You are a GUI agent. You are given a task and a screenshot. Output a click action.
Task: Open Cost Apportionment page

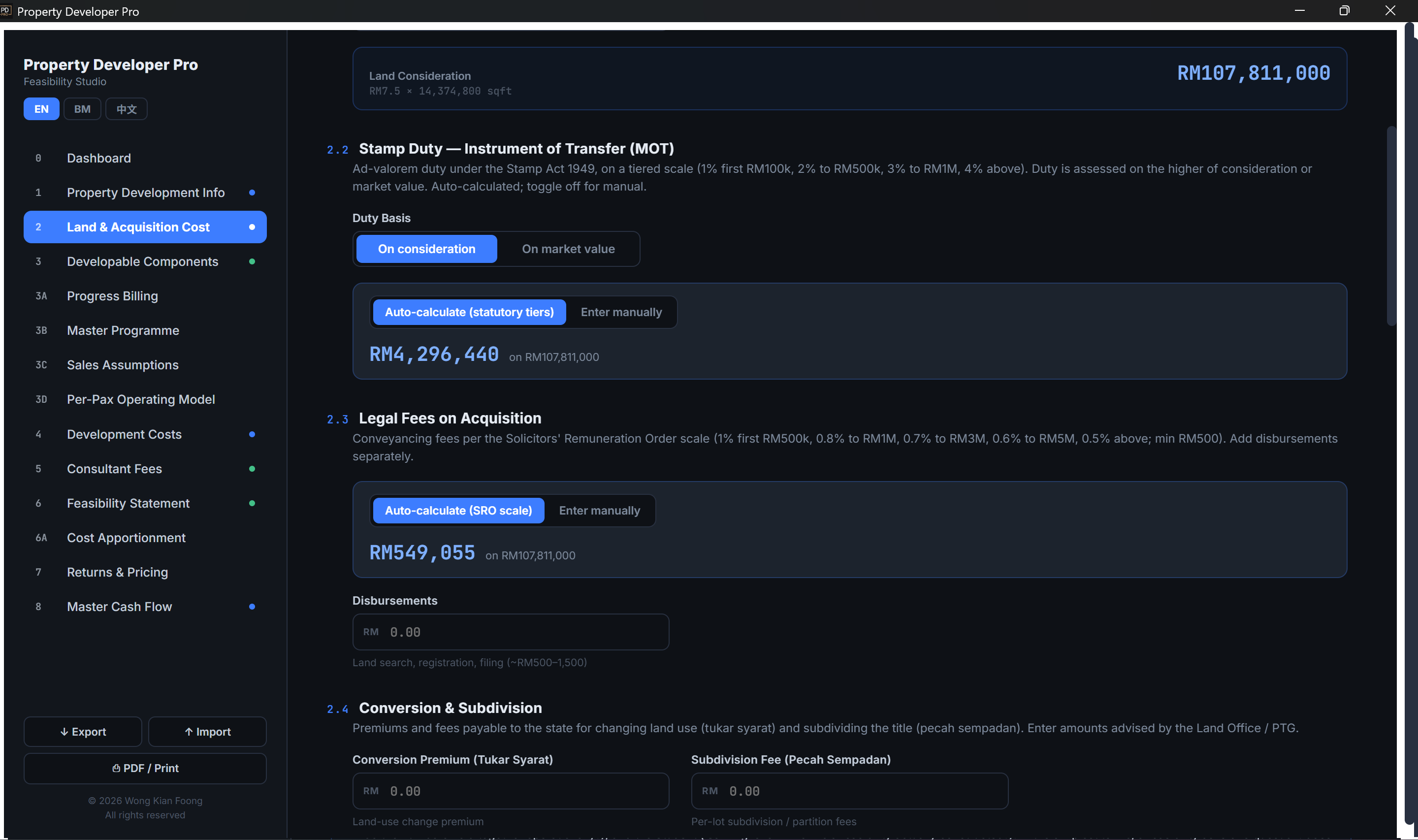coord(145,538)
